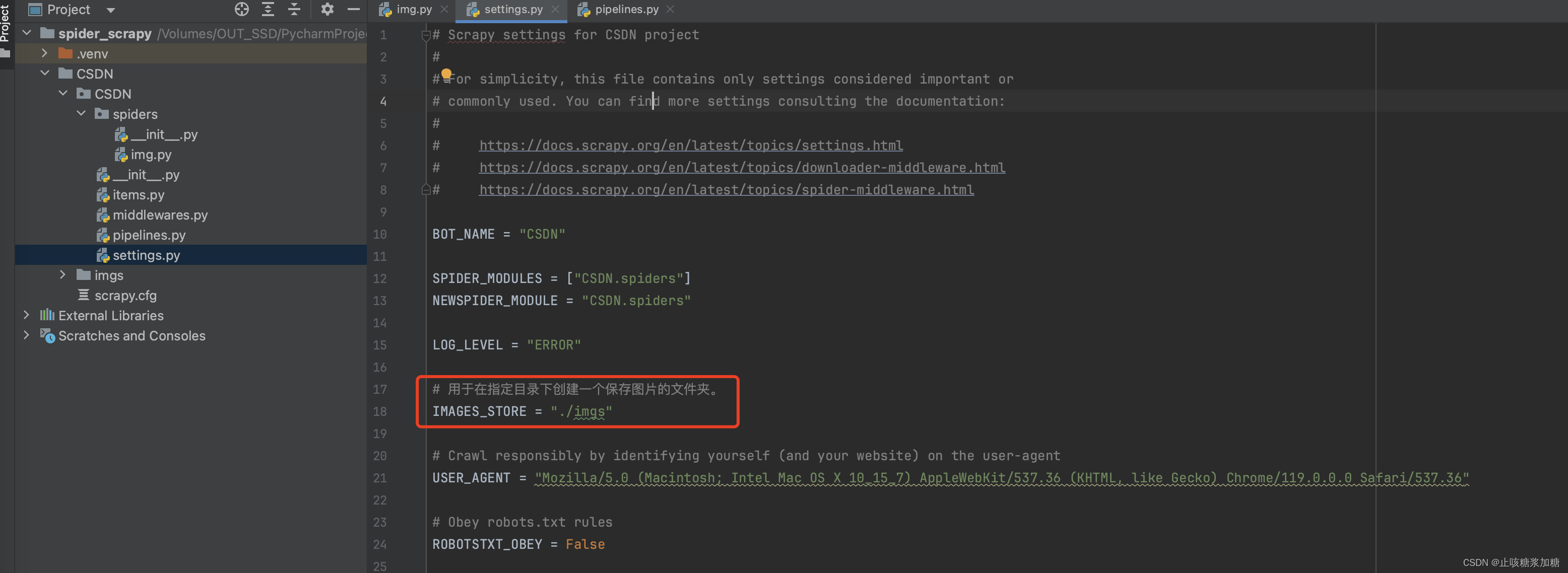Expand the imgs folder
Image resolution: width=1568 pixels, height=573 pixels.
point(62,275)
